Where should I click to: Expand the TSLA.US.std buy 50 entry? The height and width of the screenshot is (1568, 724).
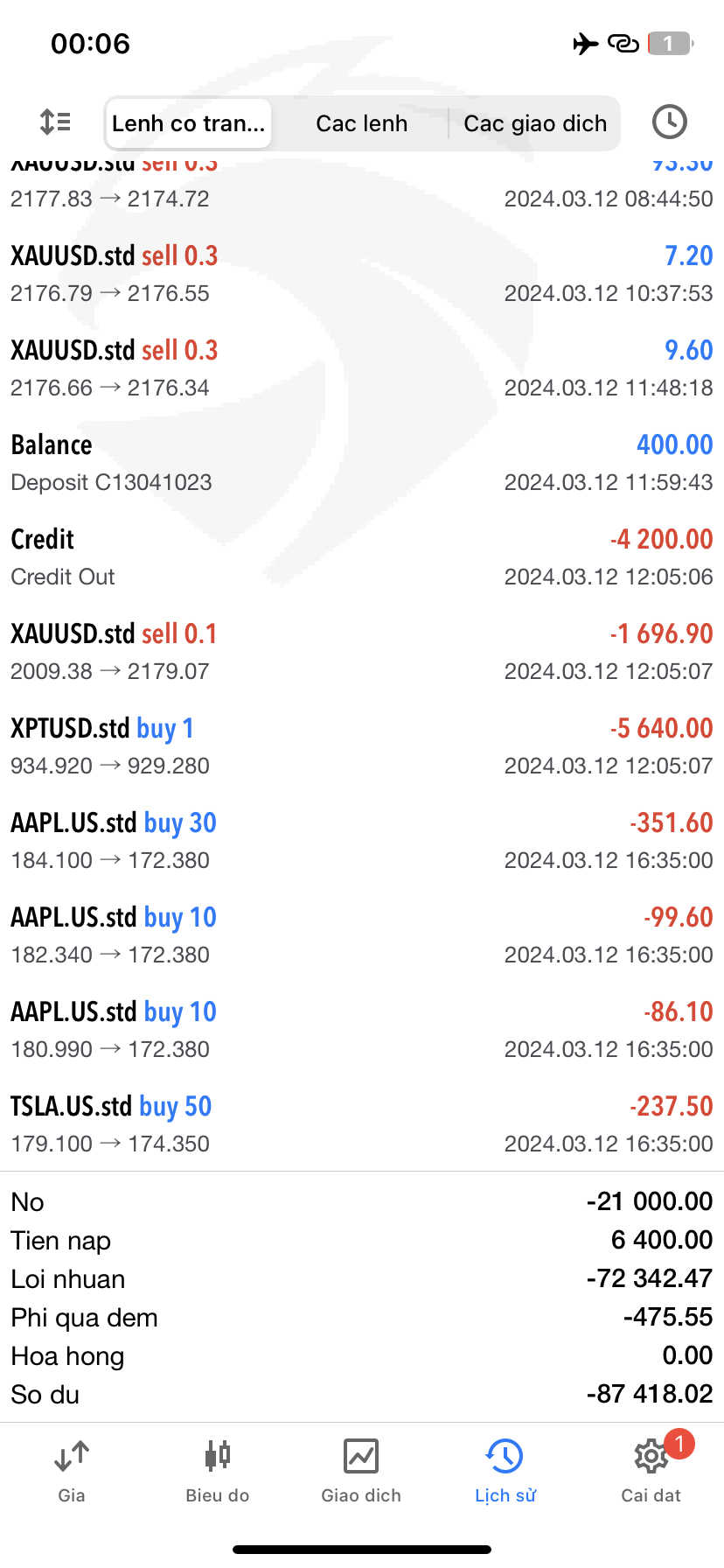(361, 1123)
